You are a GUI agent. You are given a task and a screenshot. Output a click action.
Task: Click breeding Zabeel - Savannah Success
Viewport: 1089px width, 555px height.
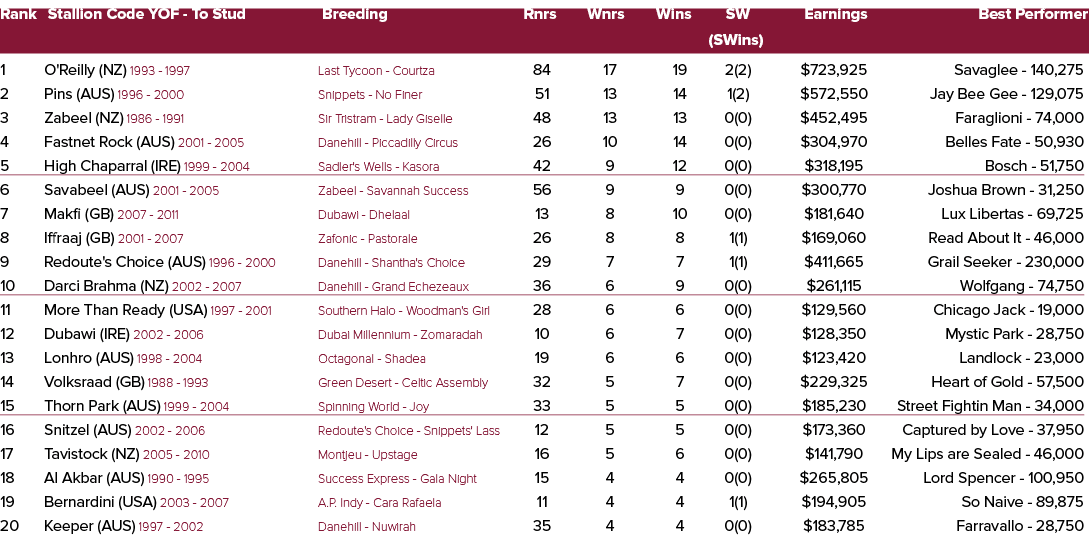click(x=393, y=191)
